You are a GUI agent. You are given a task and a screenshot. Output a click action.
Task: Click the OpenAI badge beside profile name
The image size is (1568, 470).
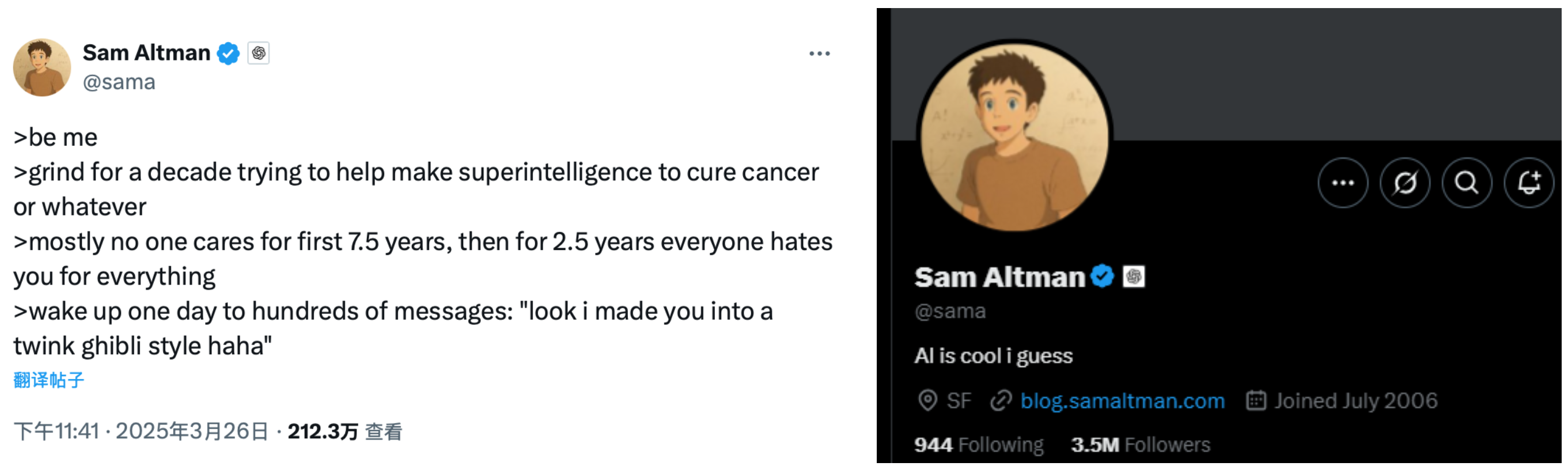click(1134, 277)
